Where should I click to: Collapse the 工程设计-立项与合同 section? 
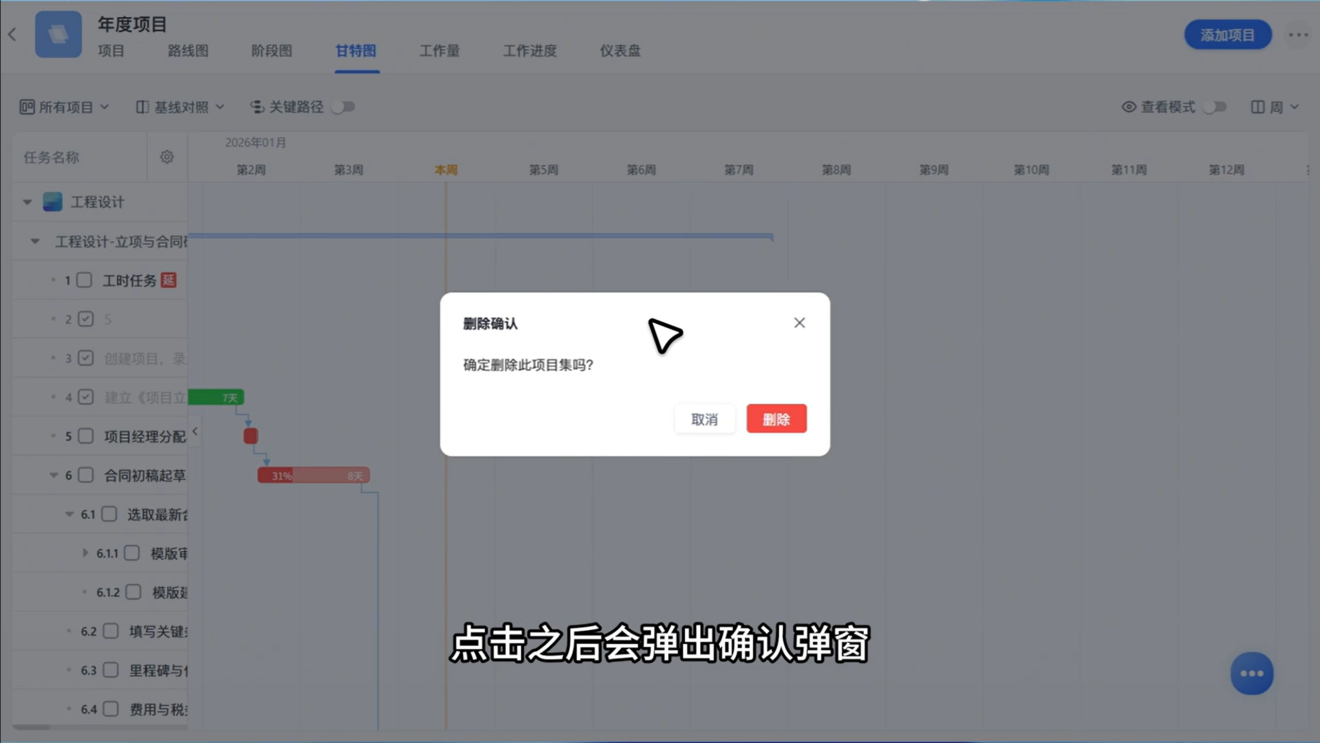click(x=35, y=241)
